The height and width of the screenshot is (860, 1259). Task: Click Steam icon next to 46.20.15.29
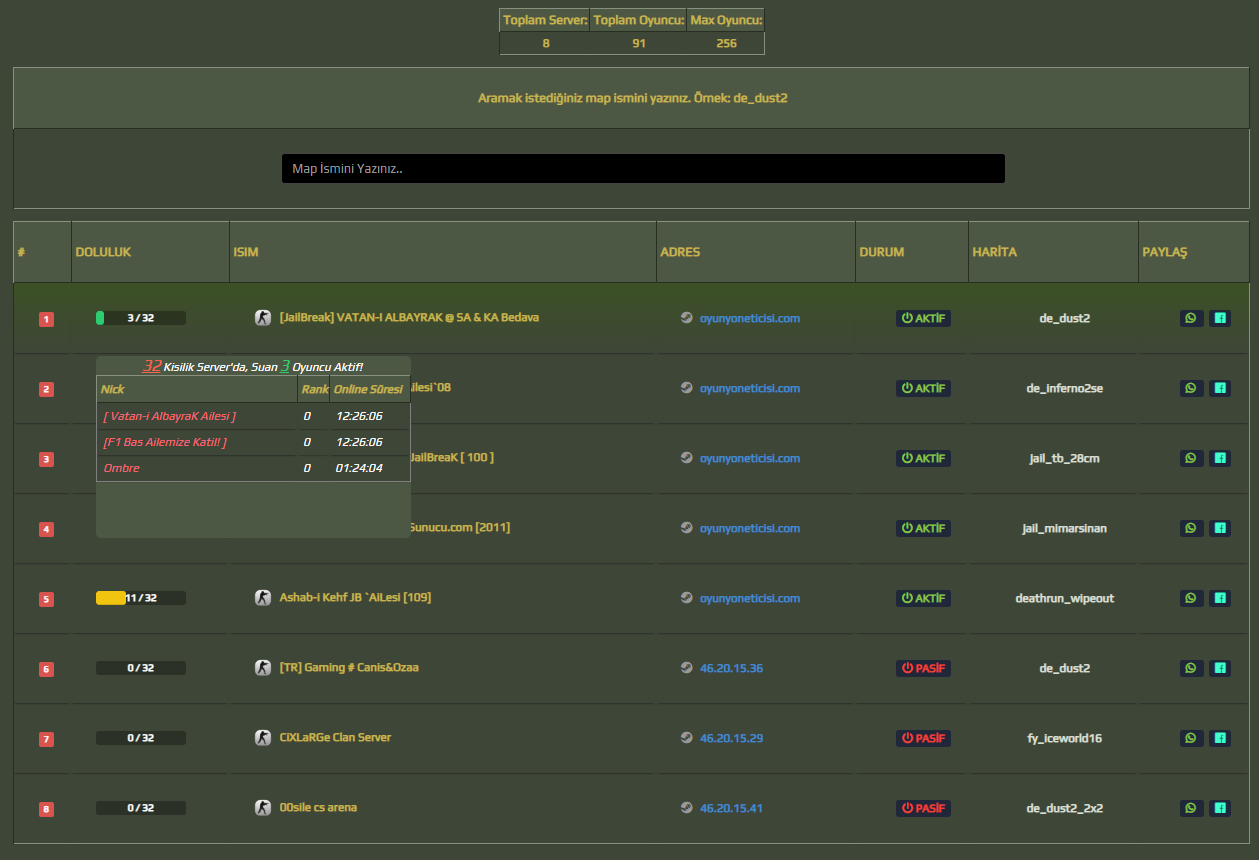point(686,738)
